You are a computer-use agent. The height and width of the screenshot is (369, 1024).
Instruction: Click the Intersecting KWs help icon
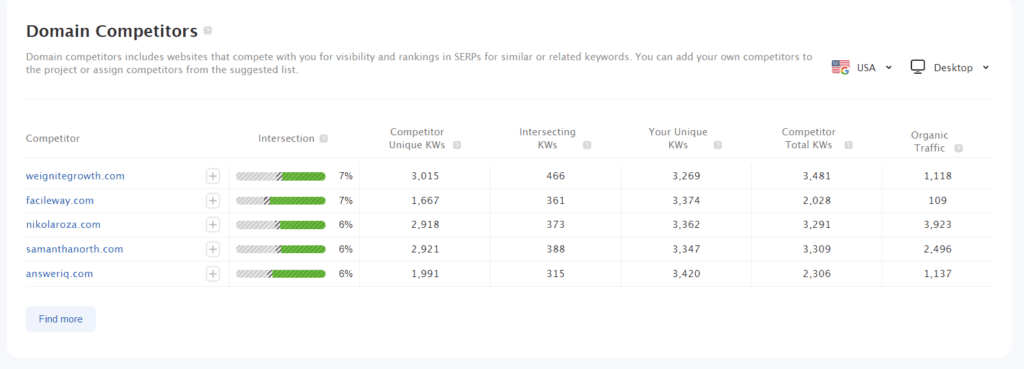[x=586, y=146]
